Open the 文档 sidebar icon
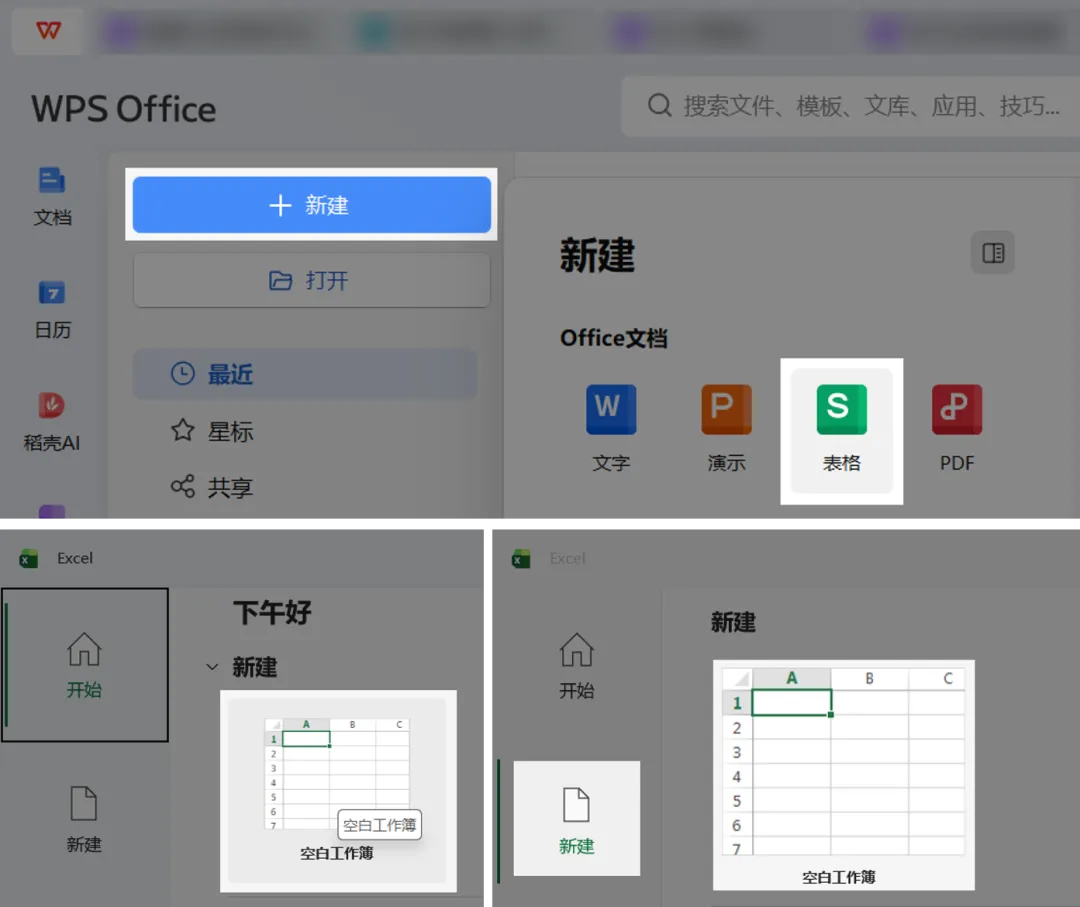The image size is (1080, 907). [52, 197]
